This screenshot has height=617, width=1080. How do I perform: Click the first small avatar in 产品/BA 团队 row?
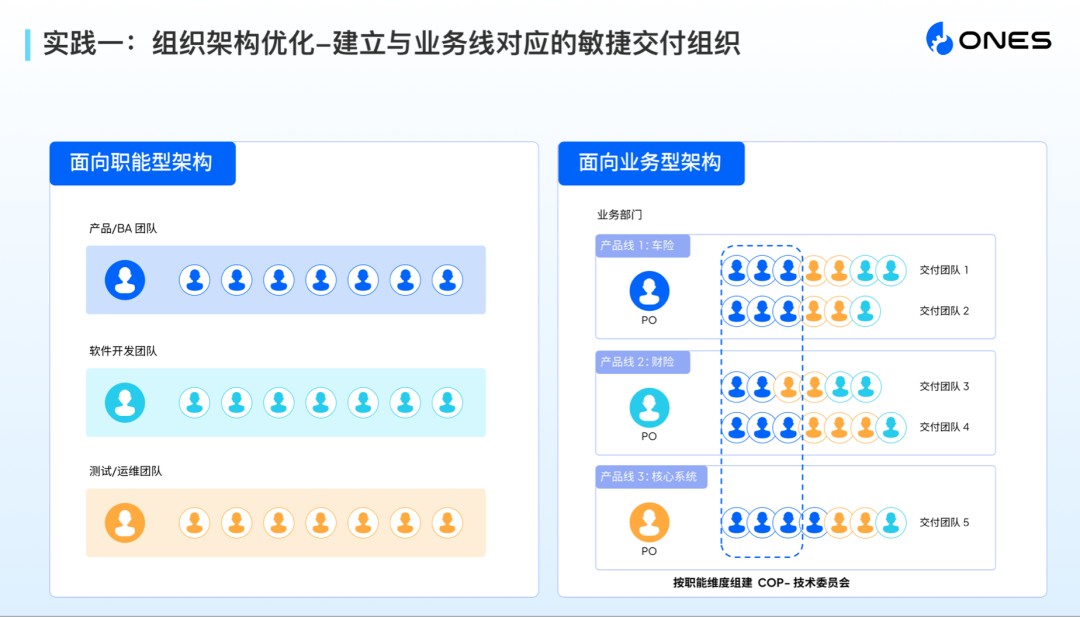coord(193,280)
